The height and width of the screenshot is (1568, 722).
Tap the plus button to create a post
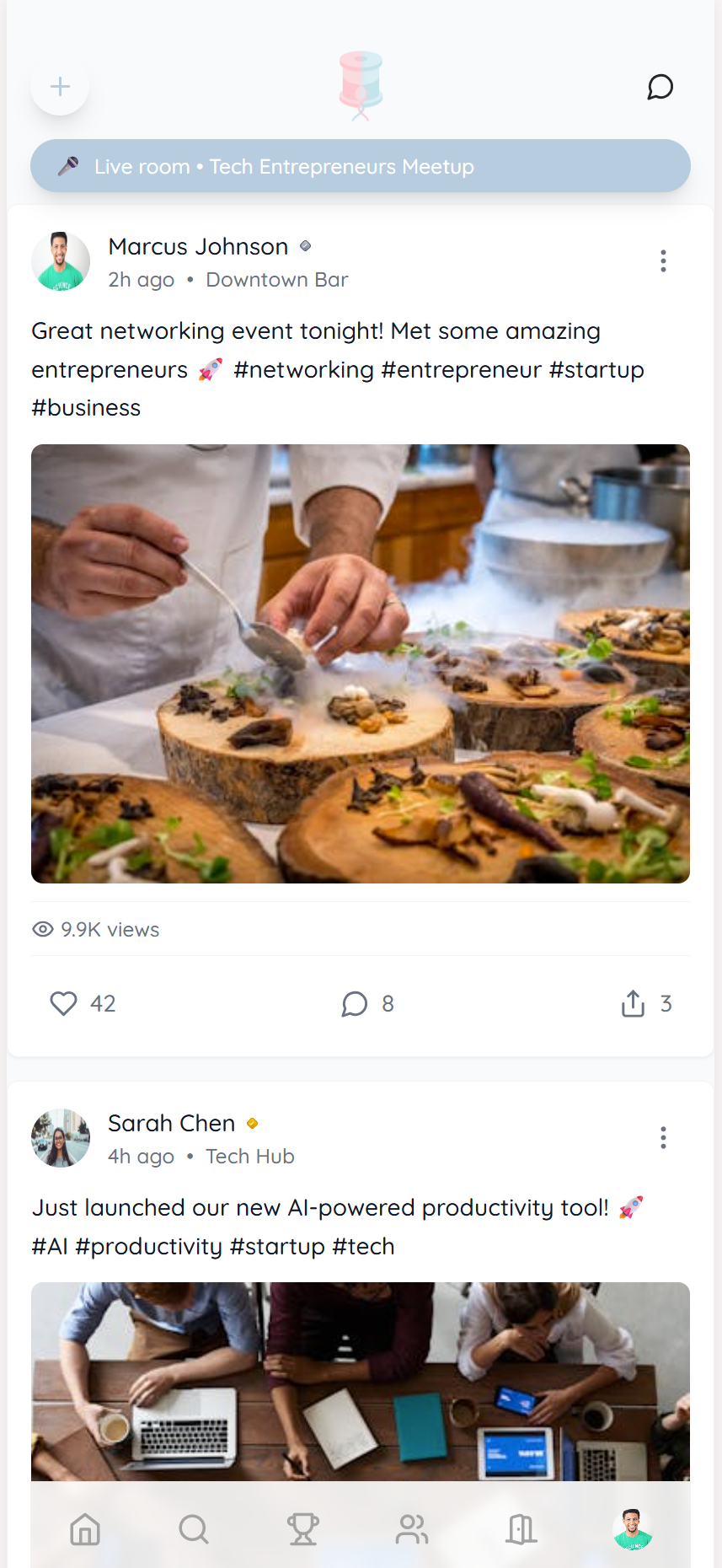point(60,86)
